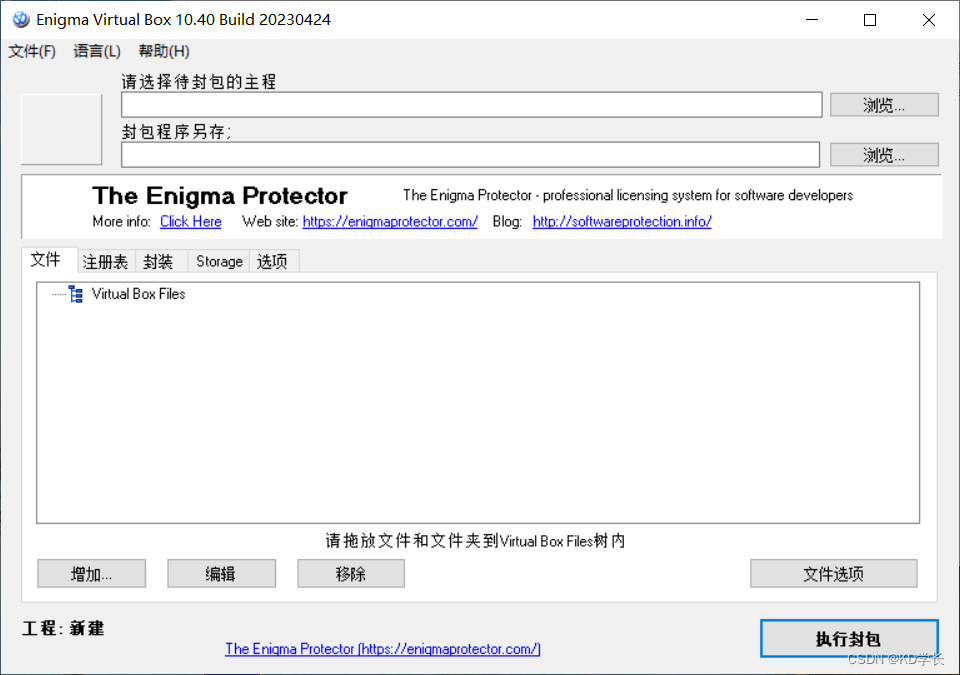This screenshot has width=960, height=675.
Task: Switch to the 选项 tab
Action: [x=273, y=261]
